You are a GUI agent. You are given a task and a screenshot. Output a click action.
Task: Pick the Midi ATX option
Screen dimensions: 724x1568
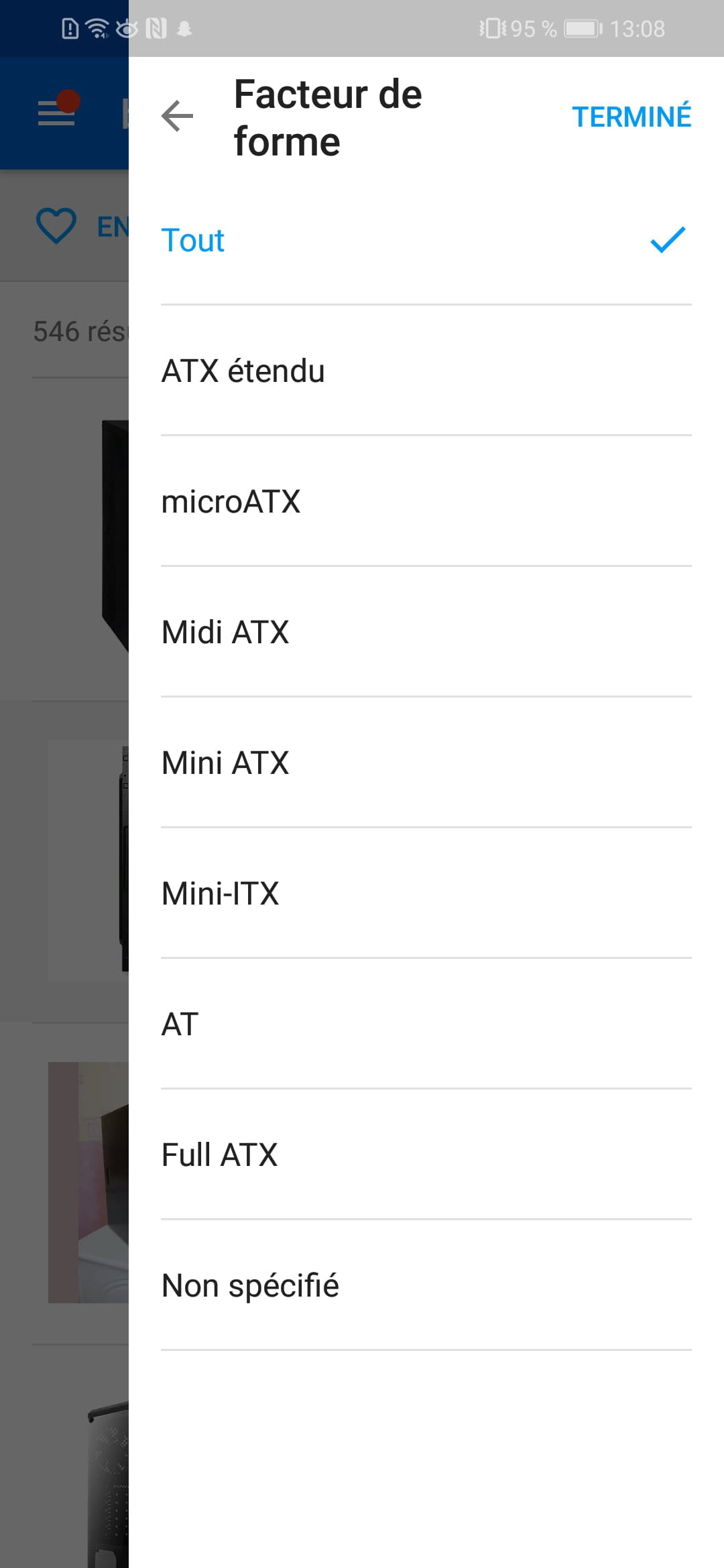click(x=226, y=633)
